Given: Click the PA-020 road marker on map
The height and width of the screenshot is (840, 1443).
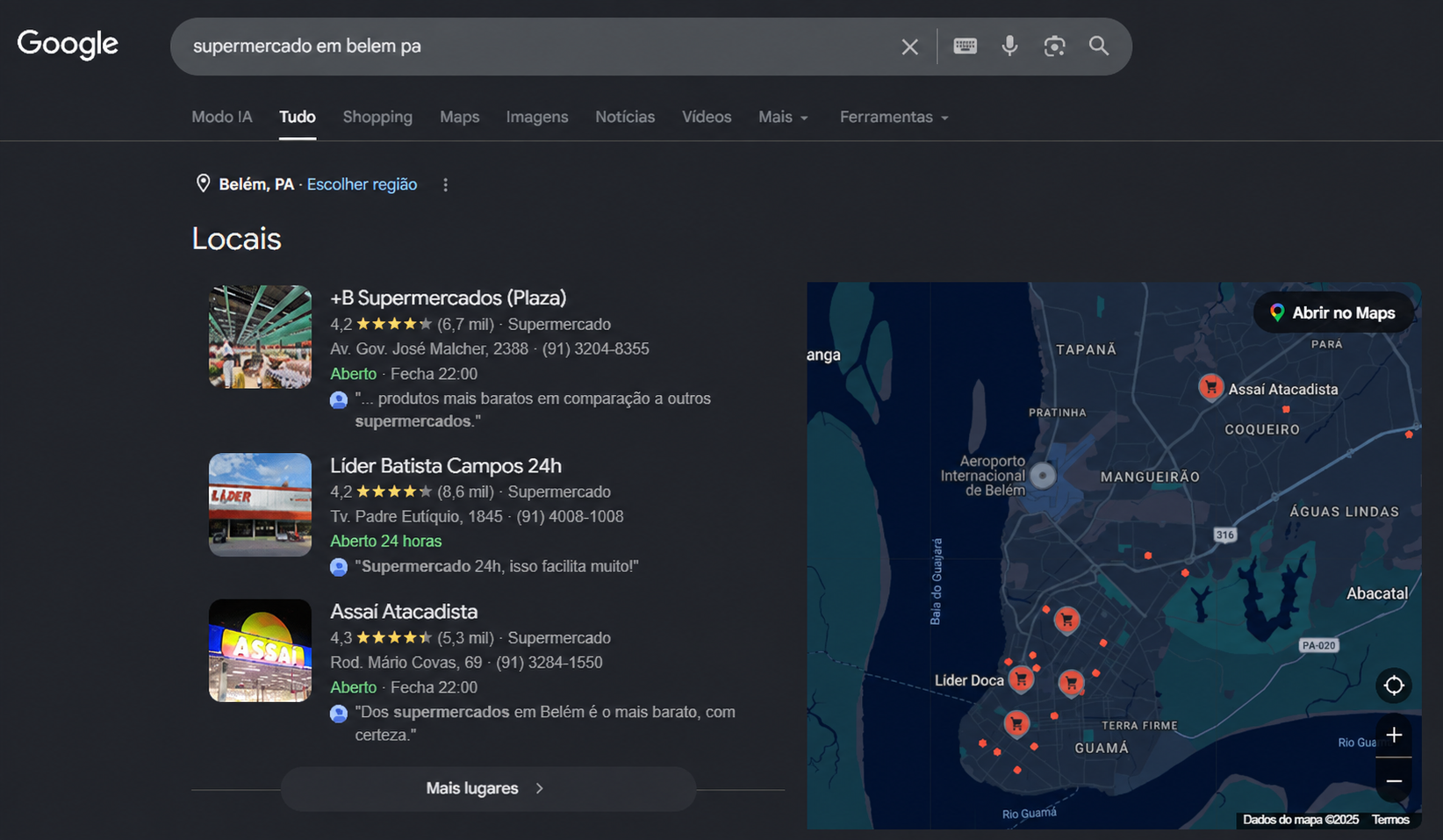Looking at the screenshot, I should pos(1318,645).
